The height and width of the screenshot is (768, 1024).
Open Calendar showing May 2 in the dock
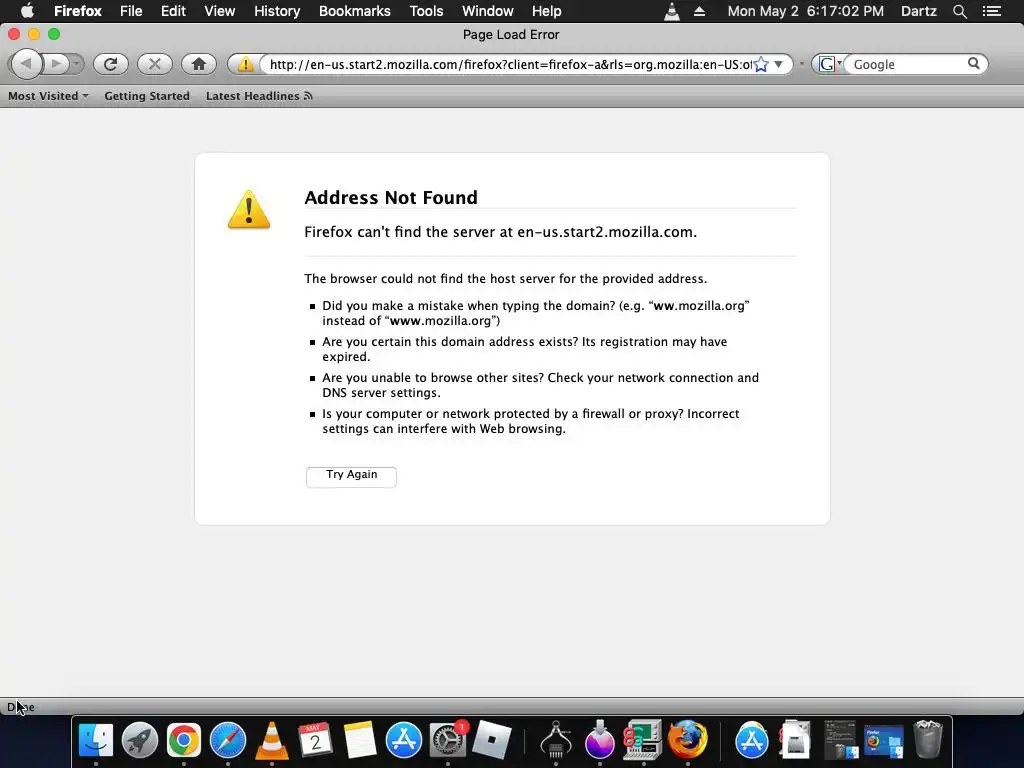tap(315, 741)
